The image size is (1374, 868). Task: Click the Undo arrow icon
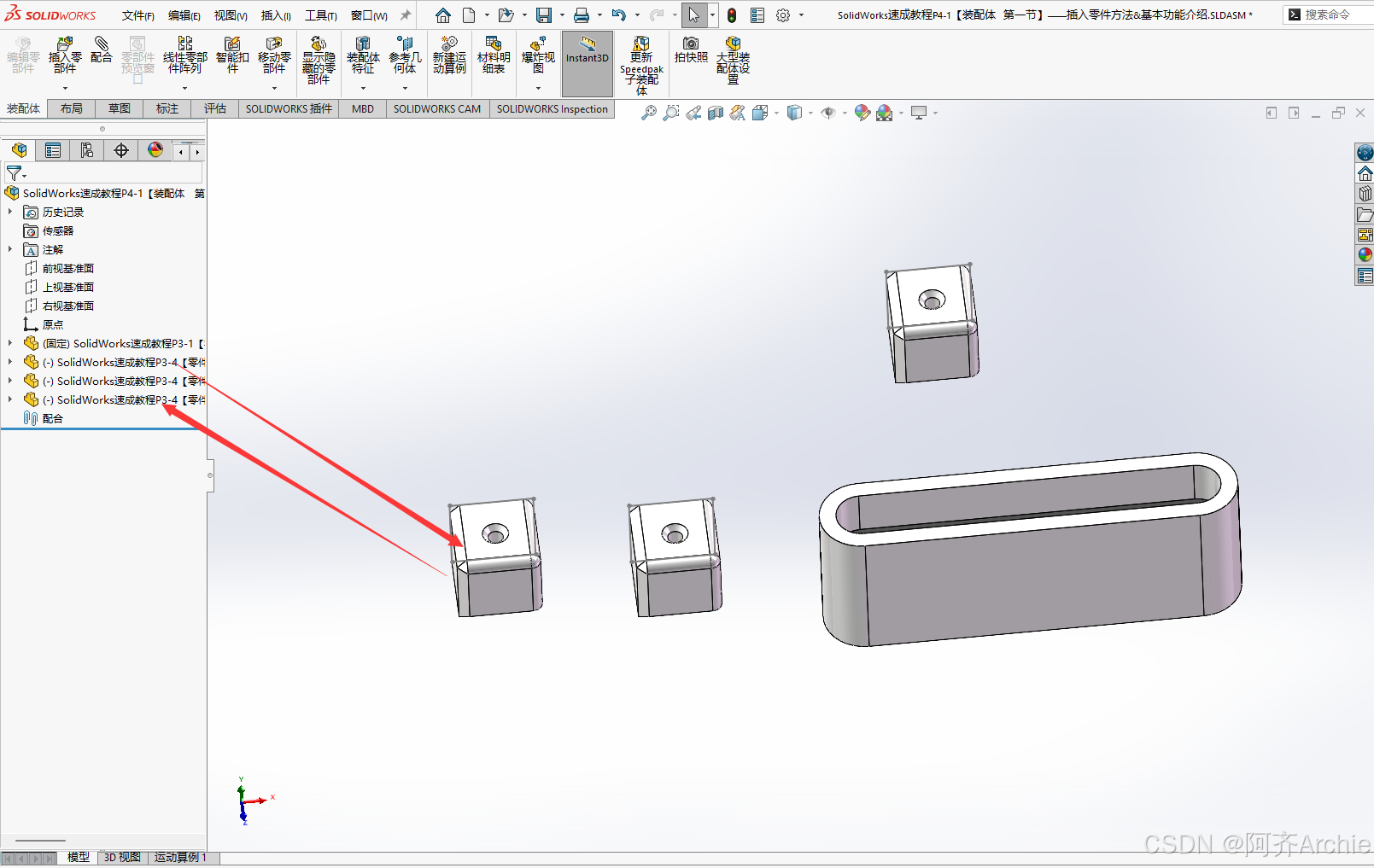tap(619, 15)
